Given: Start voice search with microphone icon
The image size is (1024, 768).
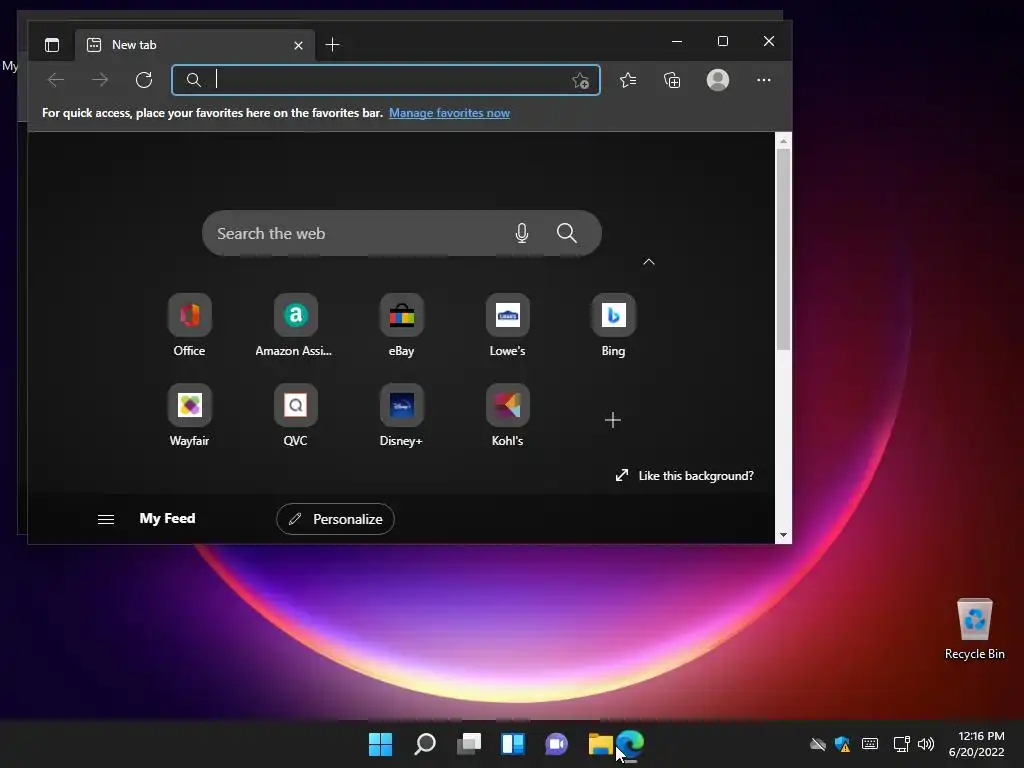Looking at the screenshot, I should pyautogui.click(x=521, y=233).
